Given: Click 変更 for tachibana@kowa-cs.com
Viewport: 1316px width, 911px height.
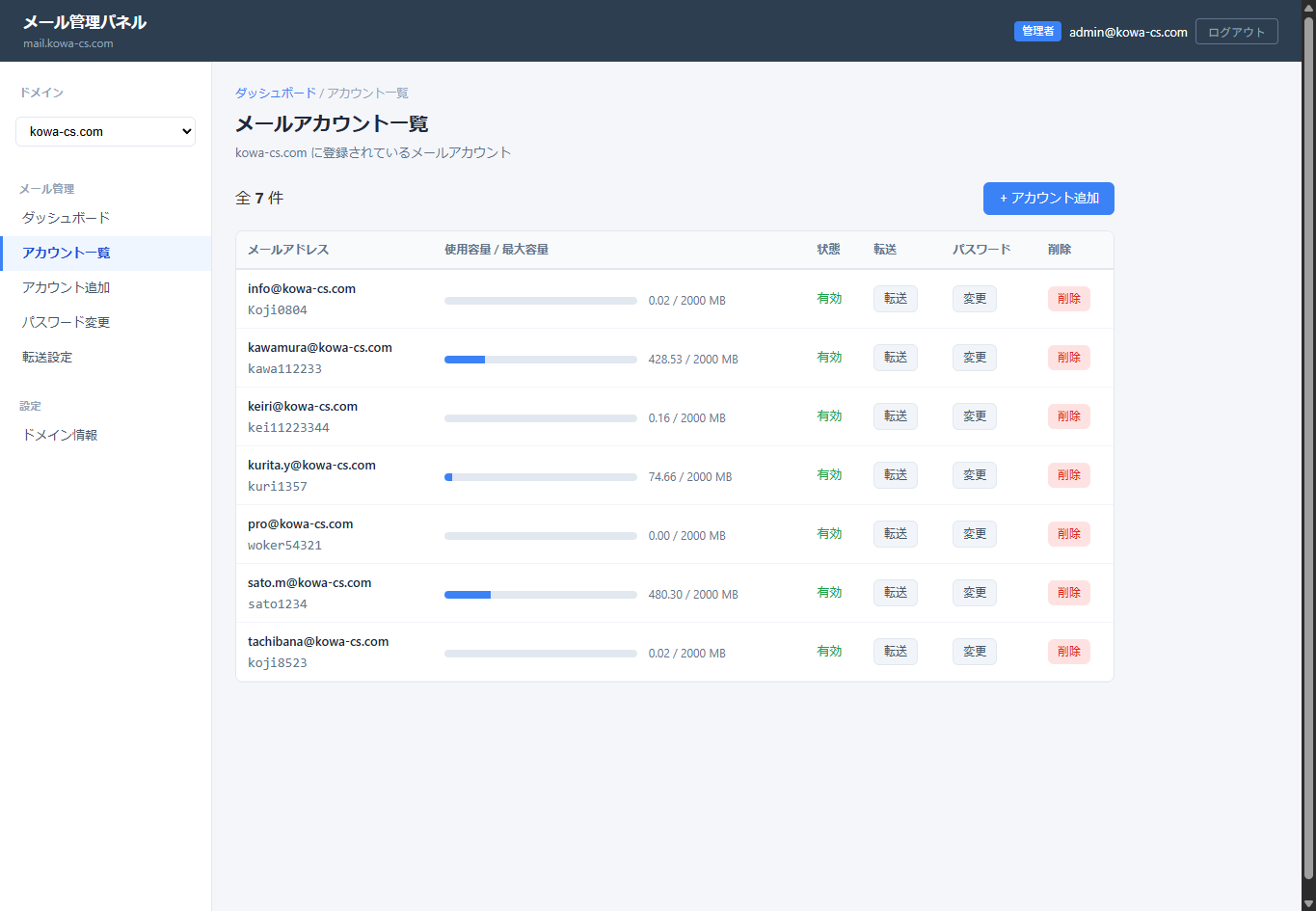Looking at the screenshot, I should [974, 652].
